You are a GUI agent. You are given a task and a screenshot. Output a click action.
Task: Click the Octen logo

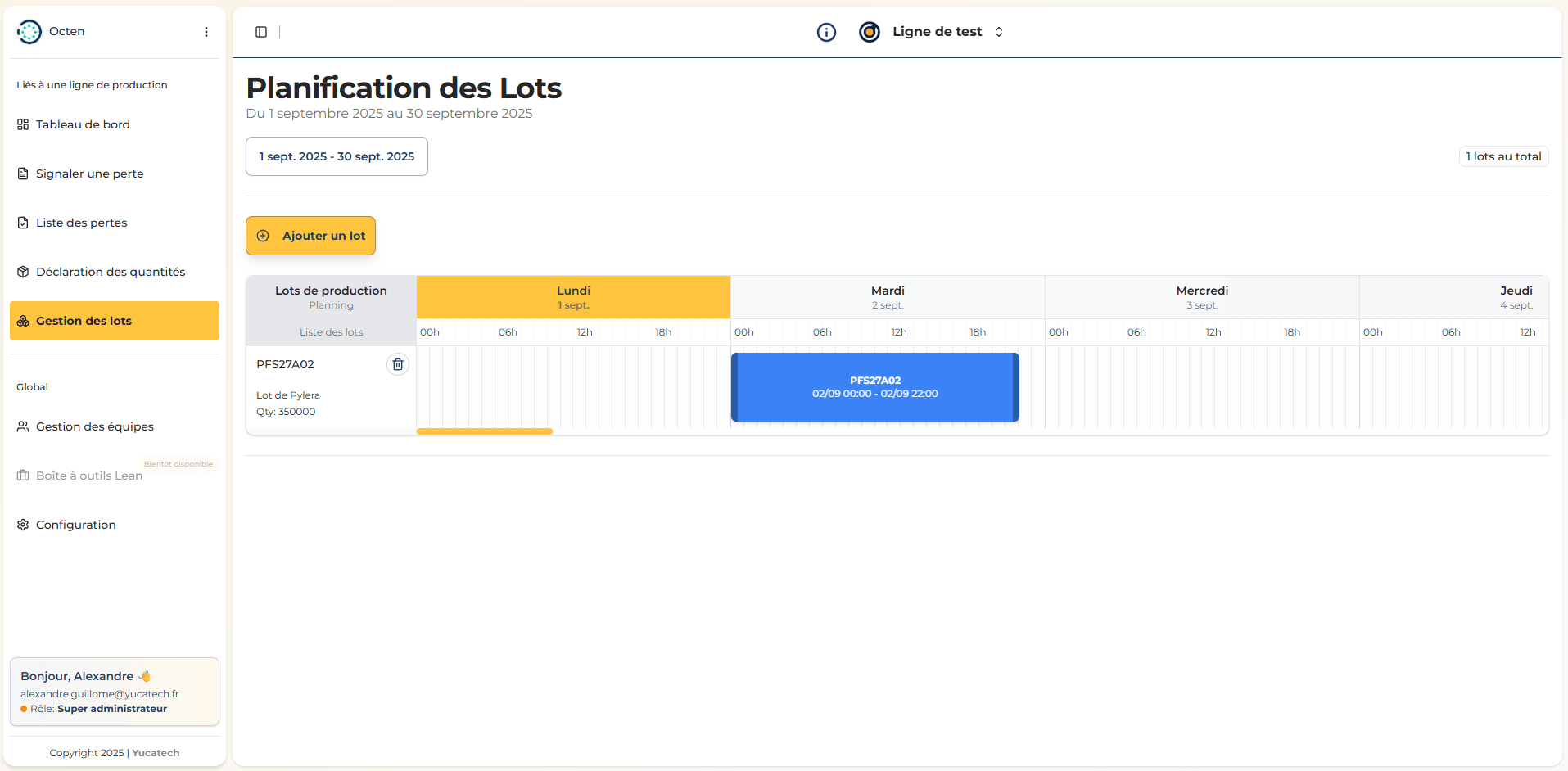click(29, 31)
